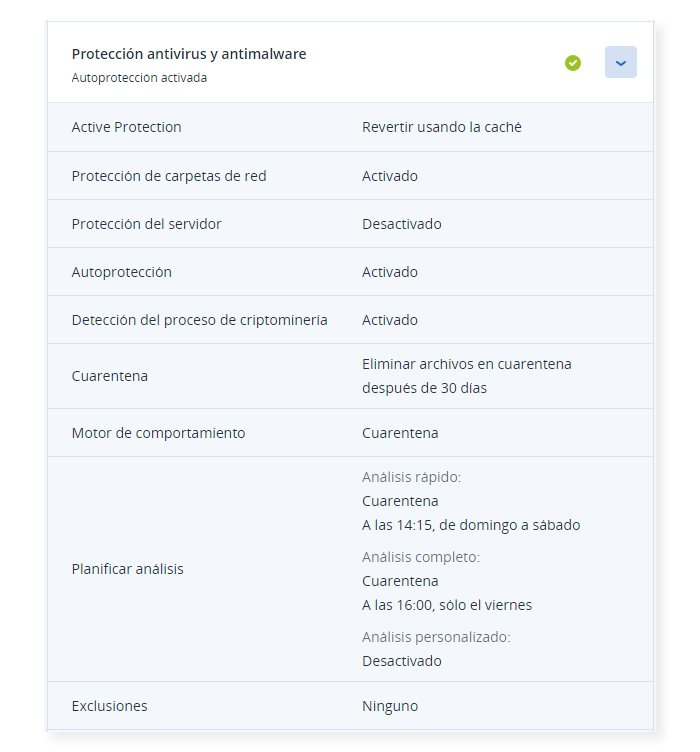Screen dimensions: 700x752
Task: Click the green check status icon
Action: [572, 63]
